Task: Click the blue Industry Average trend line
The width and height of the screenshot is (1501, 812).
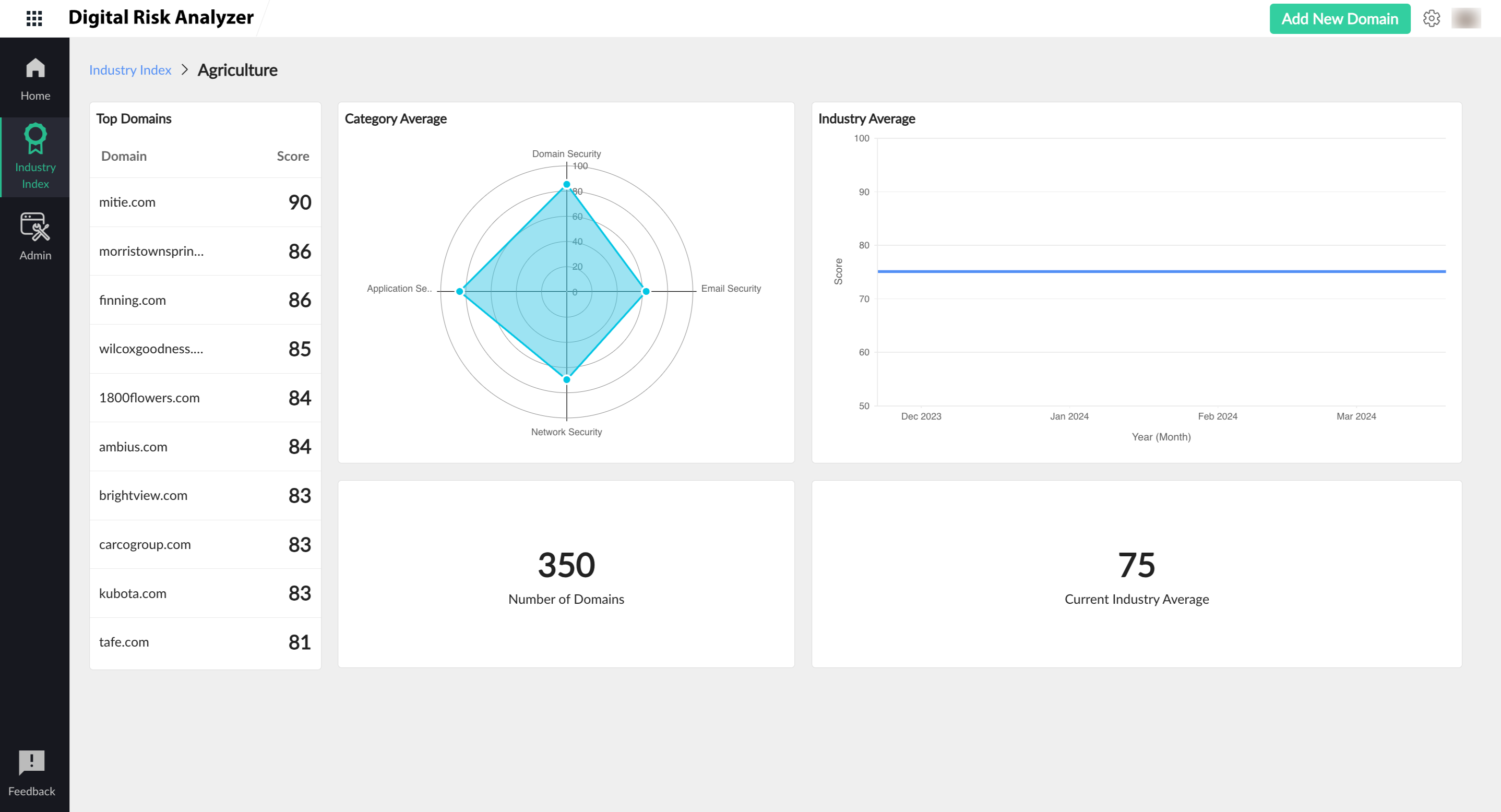Action: click(x=1161, y=271)
